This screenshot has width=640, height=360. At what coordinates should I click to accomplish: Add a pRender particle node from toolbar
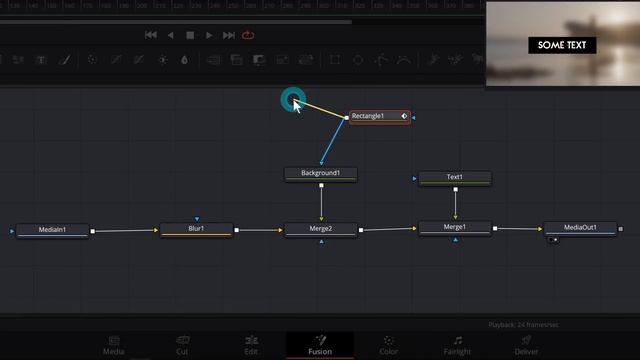[455, 60]
